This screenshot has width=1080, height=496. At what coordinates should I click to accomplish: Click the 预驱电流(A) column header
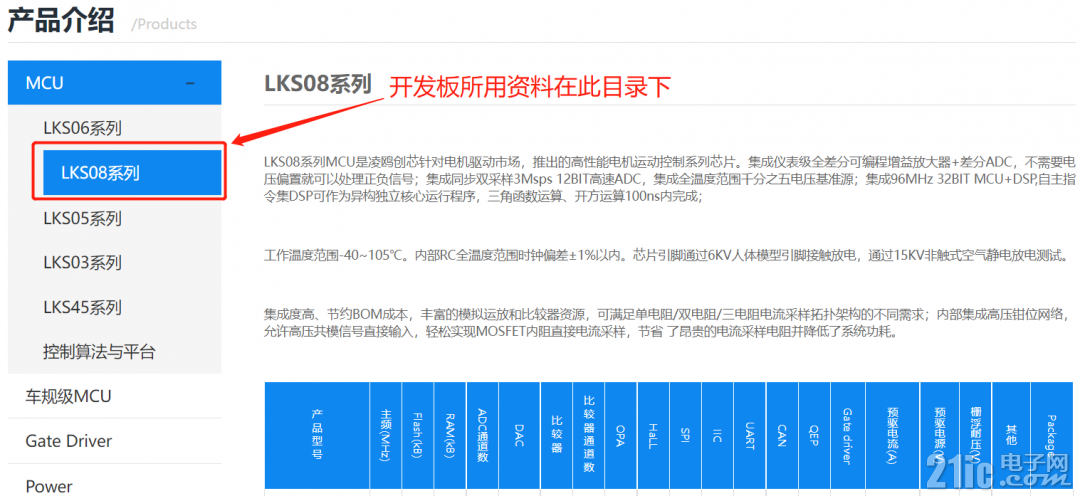892,435
